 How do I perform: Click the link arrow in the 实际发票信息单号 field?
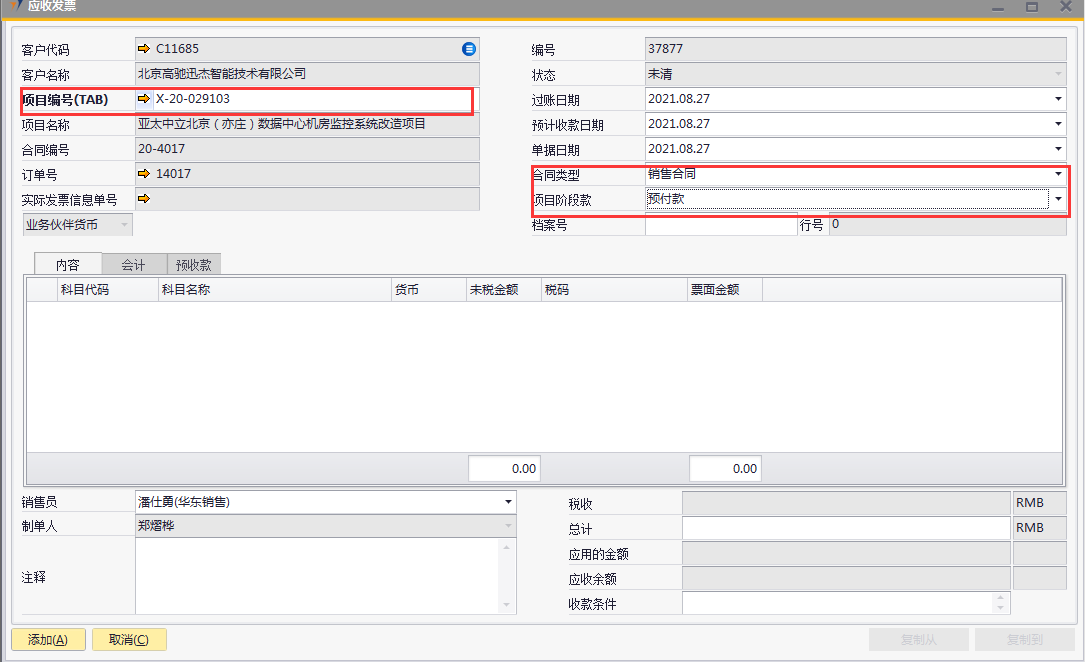tap(144, 199)
